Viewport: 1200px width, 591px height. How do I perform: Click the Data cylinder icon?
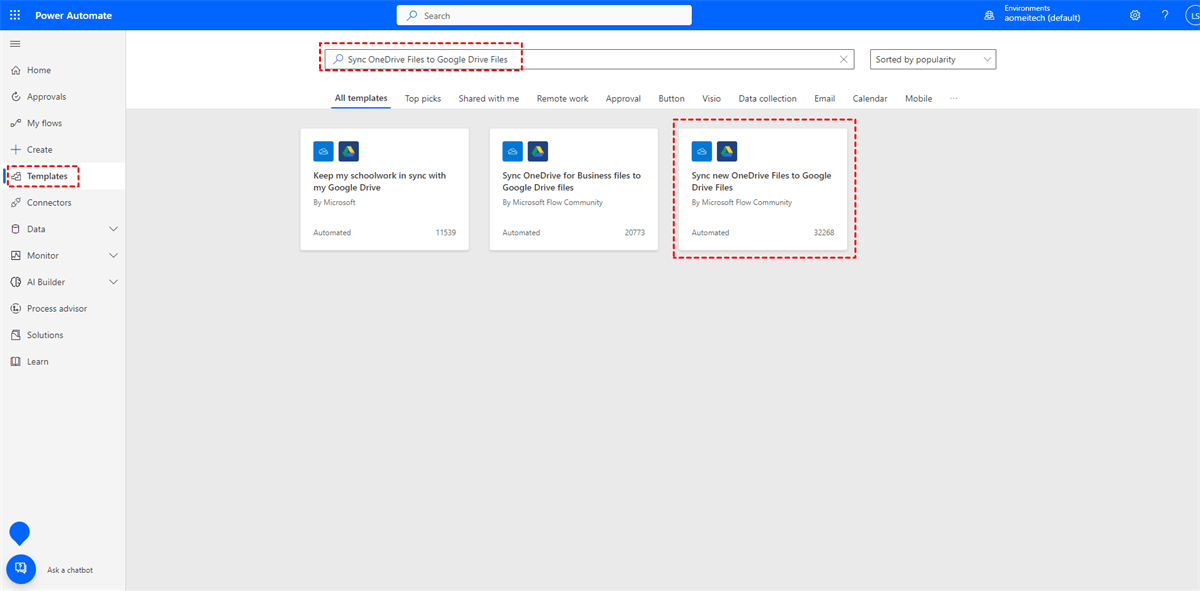[15, 229]
